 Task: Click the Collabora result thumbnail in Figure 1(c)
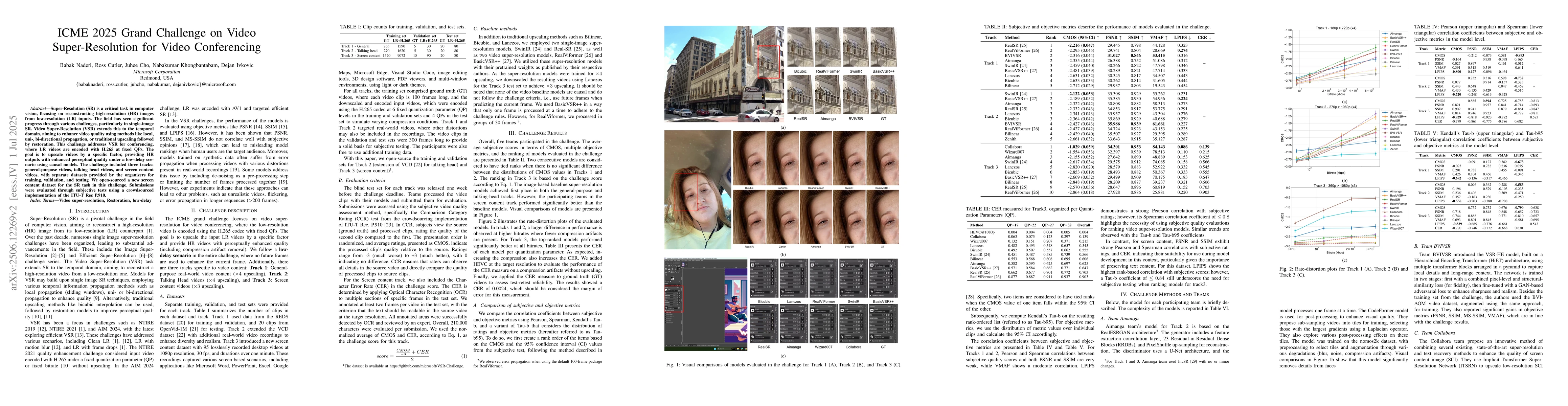854,323
